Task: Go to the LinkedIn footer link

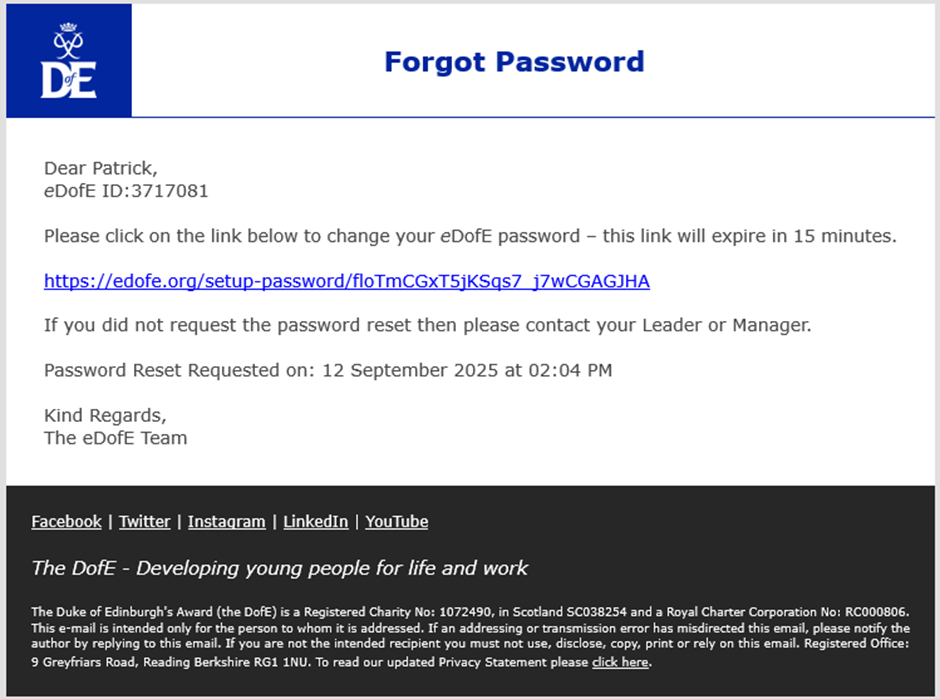Action: tap(315, 521)
